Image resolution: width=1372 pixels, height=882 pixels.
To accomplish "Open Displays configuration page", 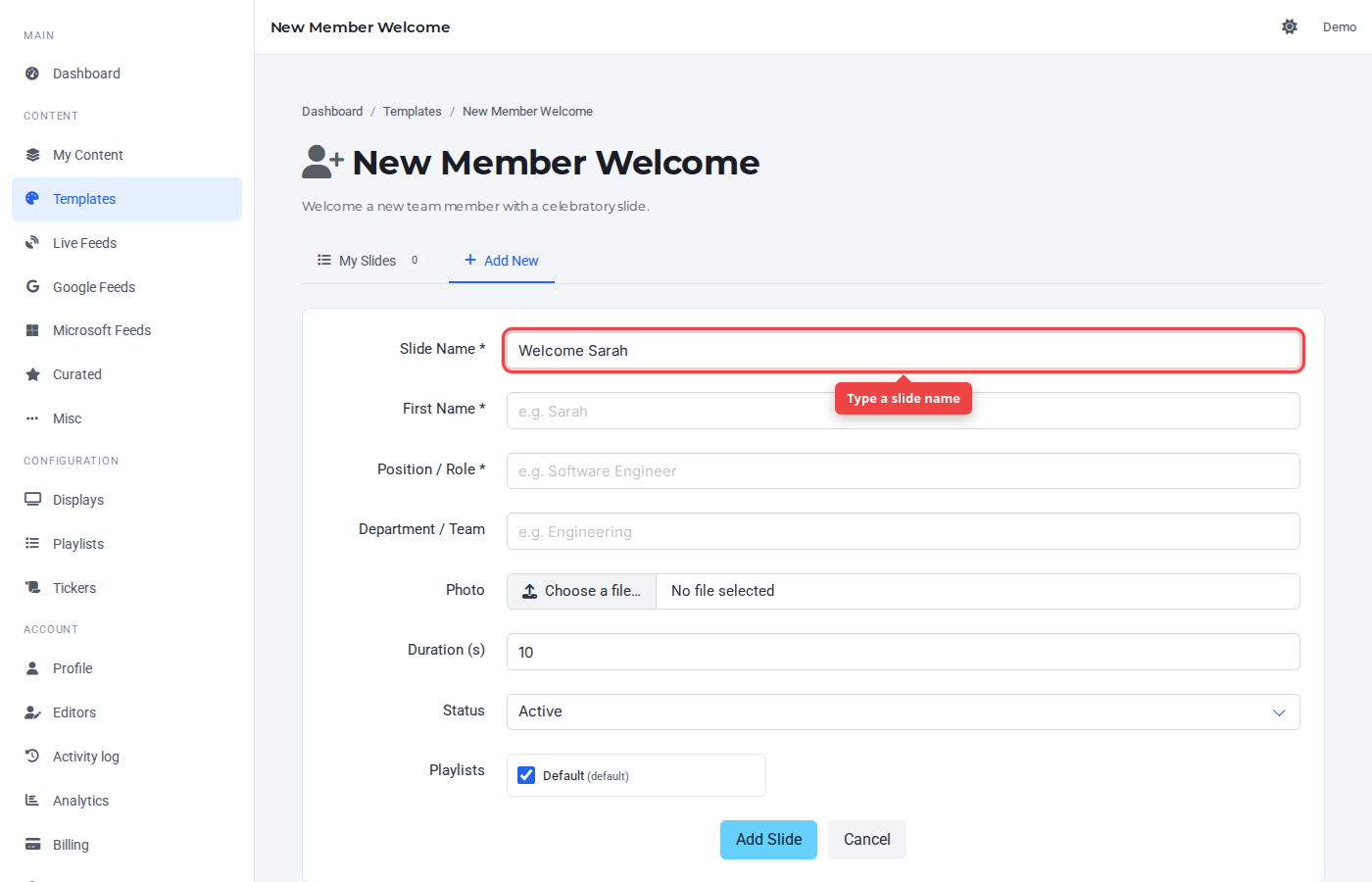I will 126,500.
